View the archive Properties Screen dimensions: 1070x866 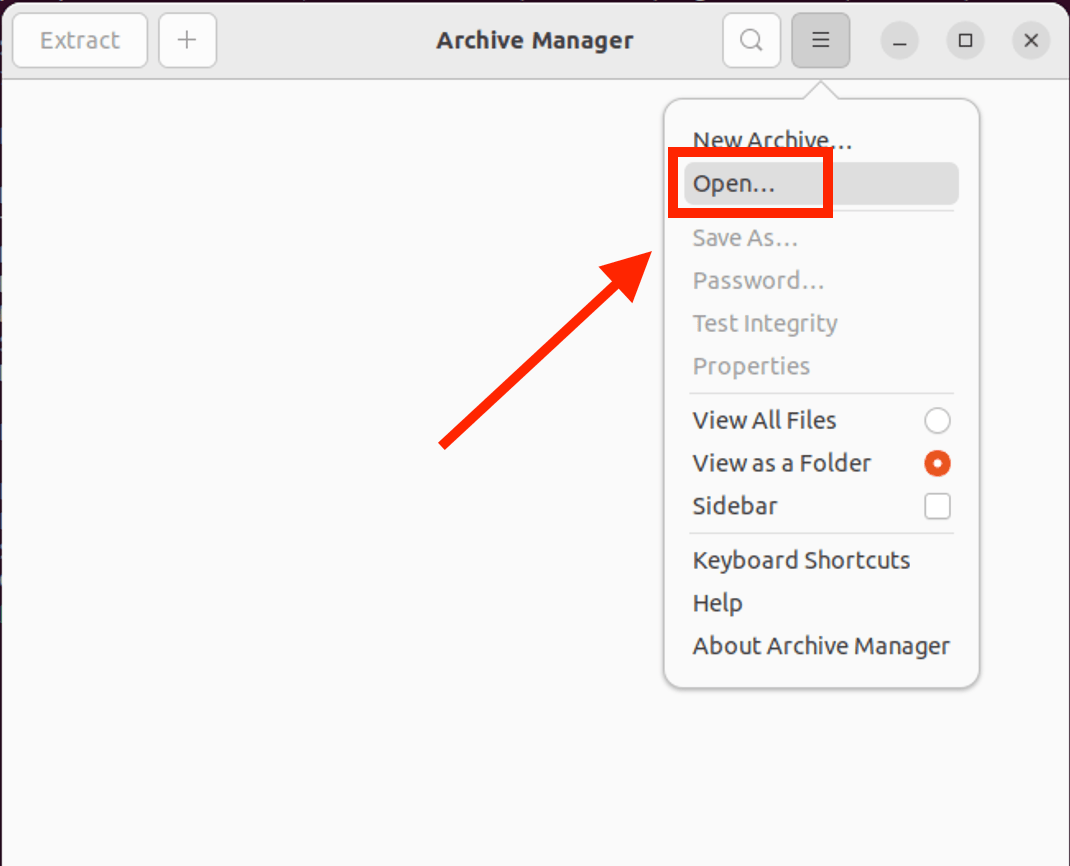(751, 366)
